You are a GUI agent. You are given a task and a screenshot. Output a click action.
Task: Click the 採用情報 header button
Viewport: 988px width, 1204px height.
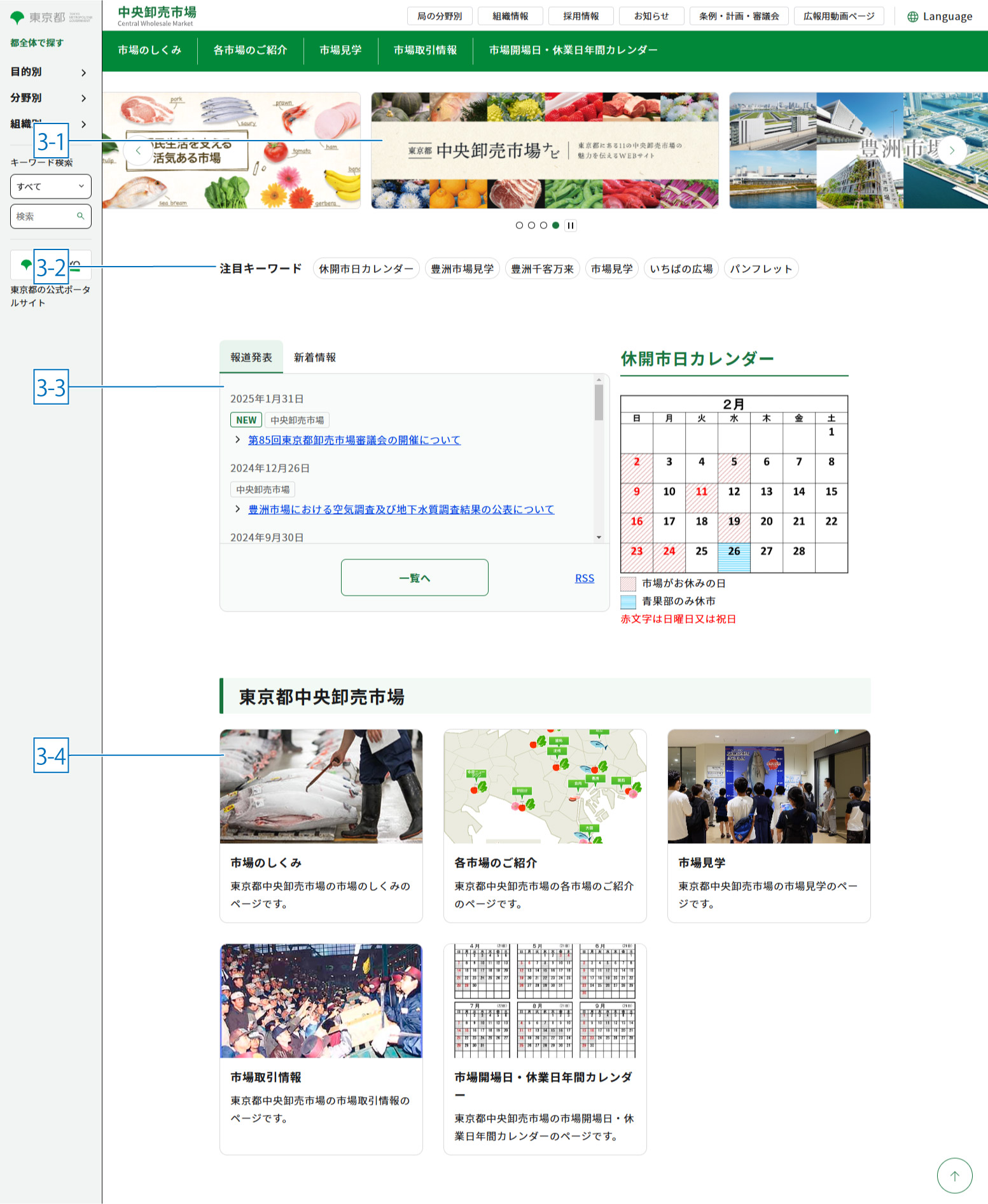point(581,17)
